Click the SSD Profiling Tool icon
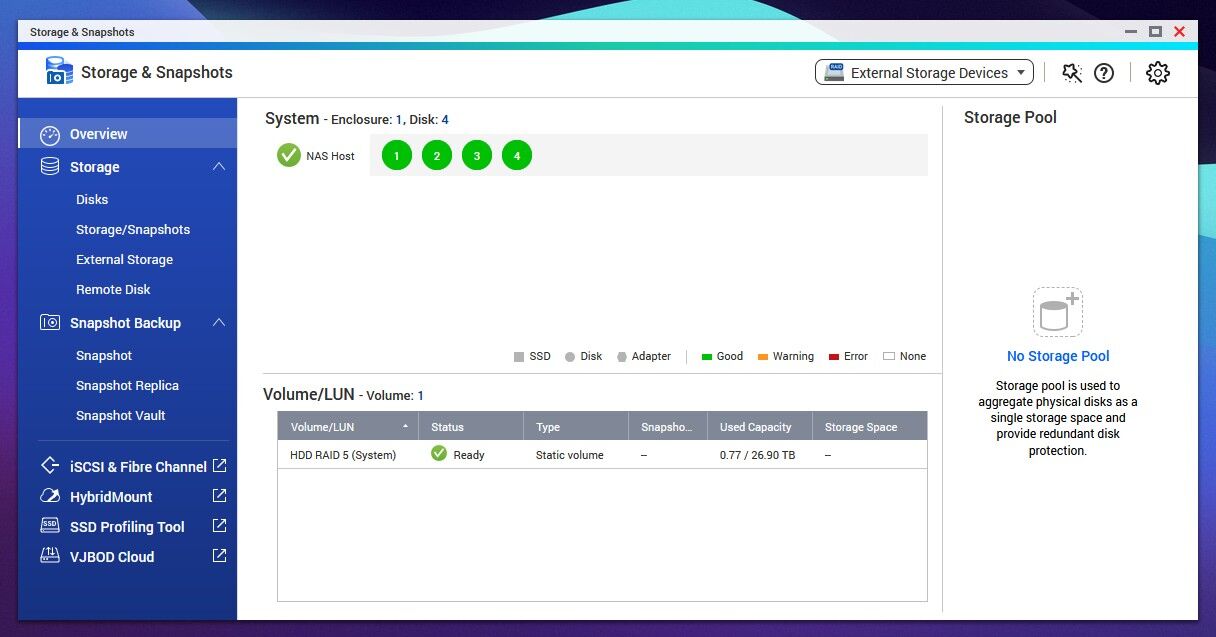 coord(49,526)
